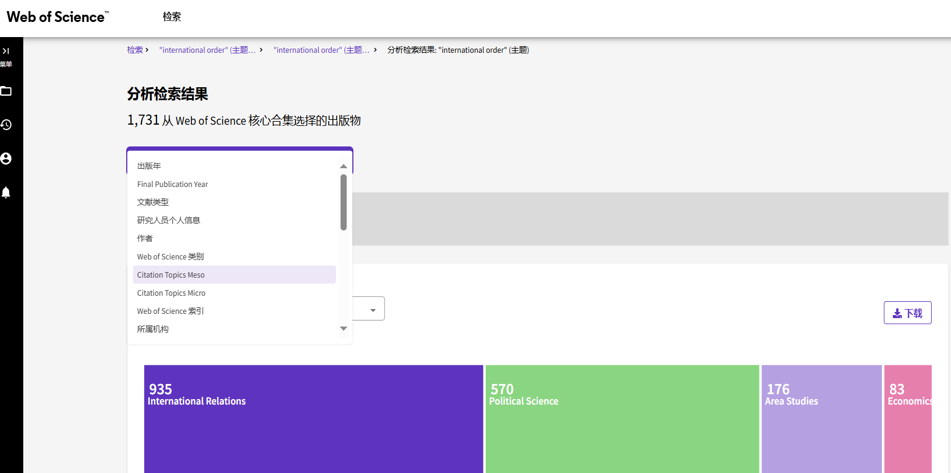Select the 所属机构 option
The image size is (951, 473).
point(153,329)
